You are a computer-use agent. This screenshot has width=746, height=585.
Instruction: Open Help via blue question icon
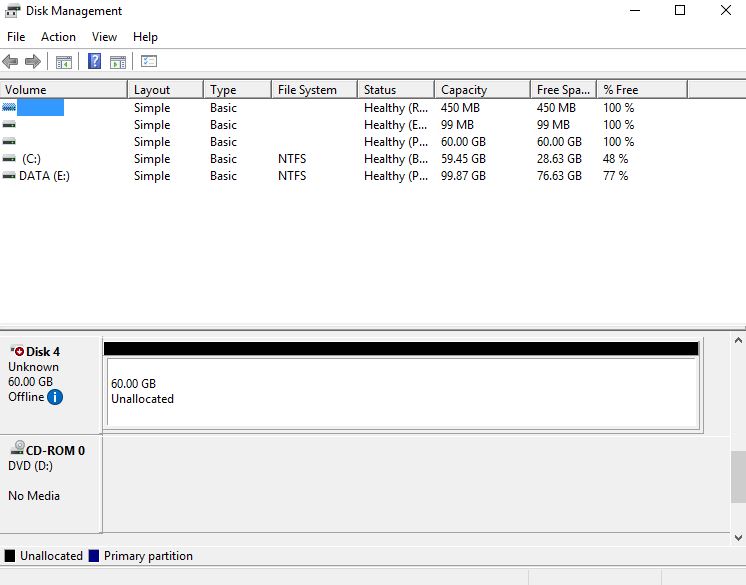95,61
